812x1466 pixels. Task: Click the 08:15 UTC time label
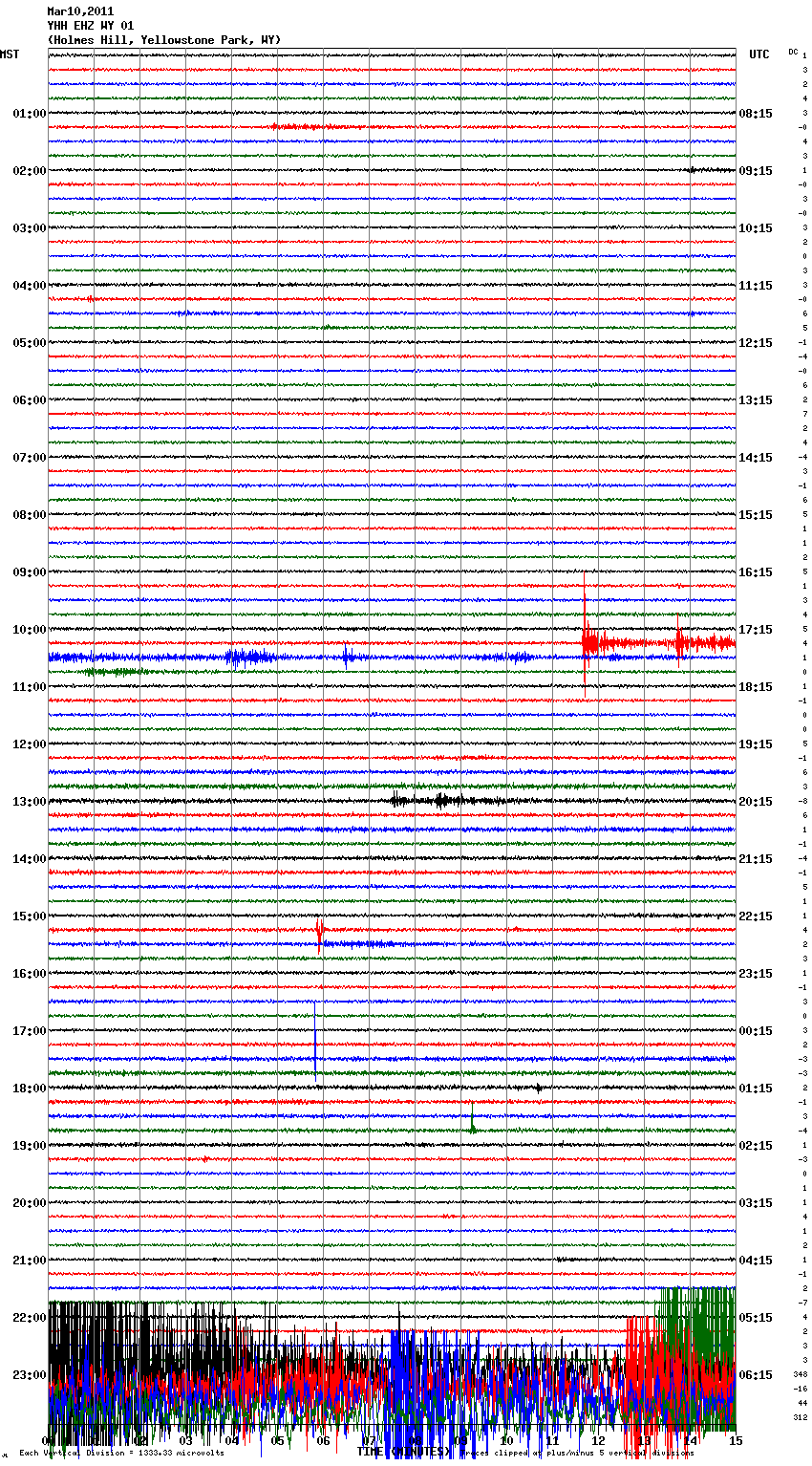(756, 114)
